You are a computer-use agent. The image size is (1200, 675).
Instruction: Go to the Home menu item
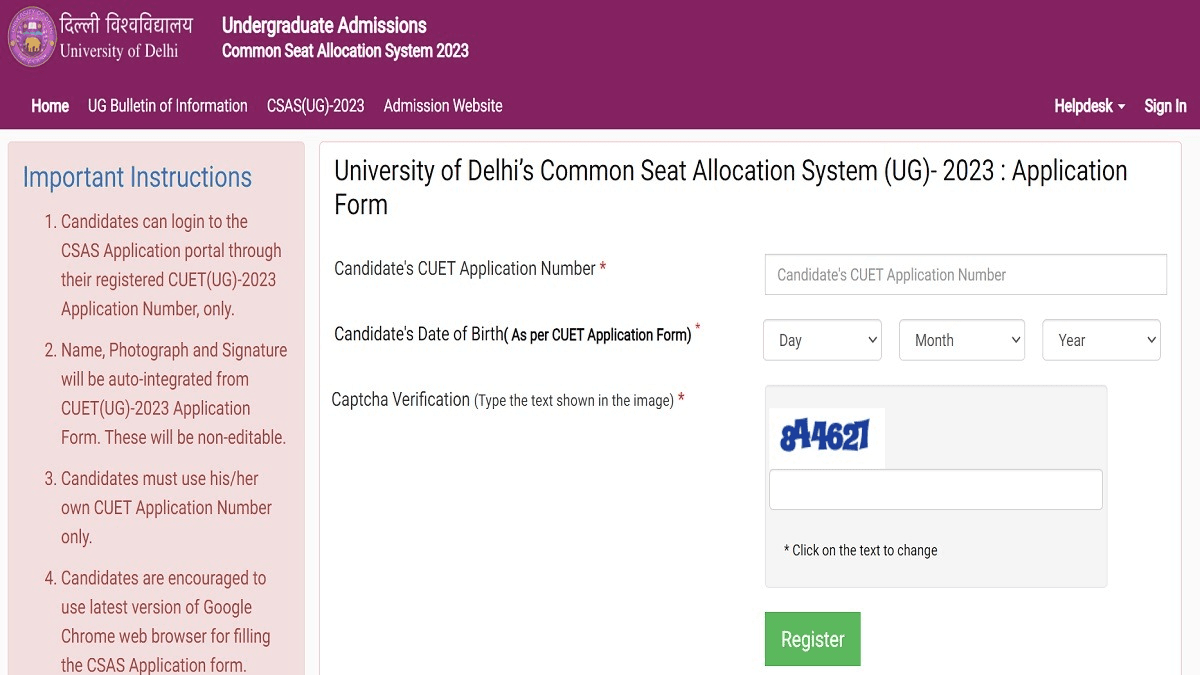coord(50,106)
